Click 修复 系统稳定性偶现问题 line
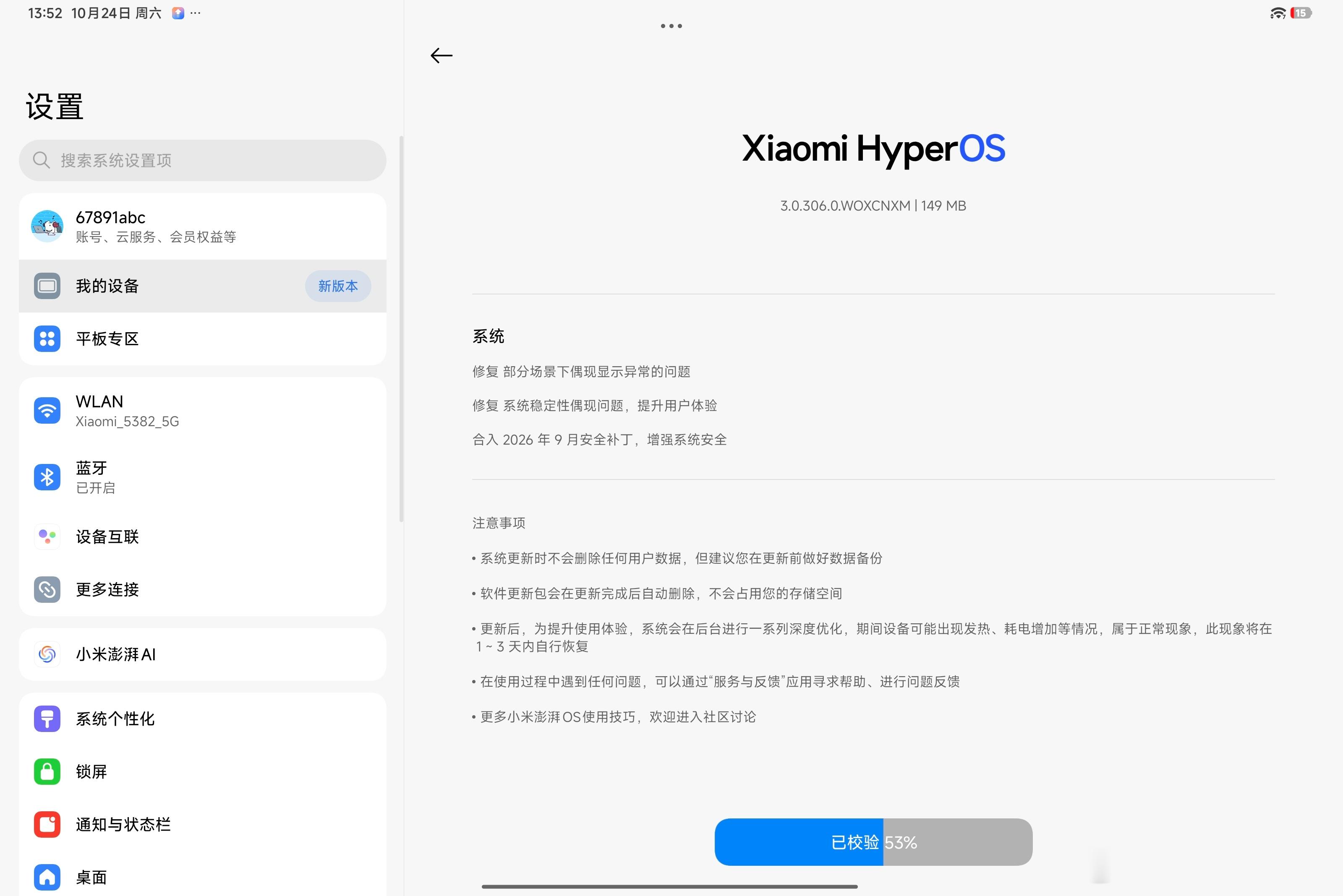 (x=595, y=406)
